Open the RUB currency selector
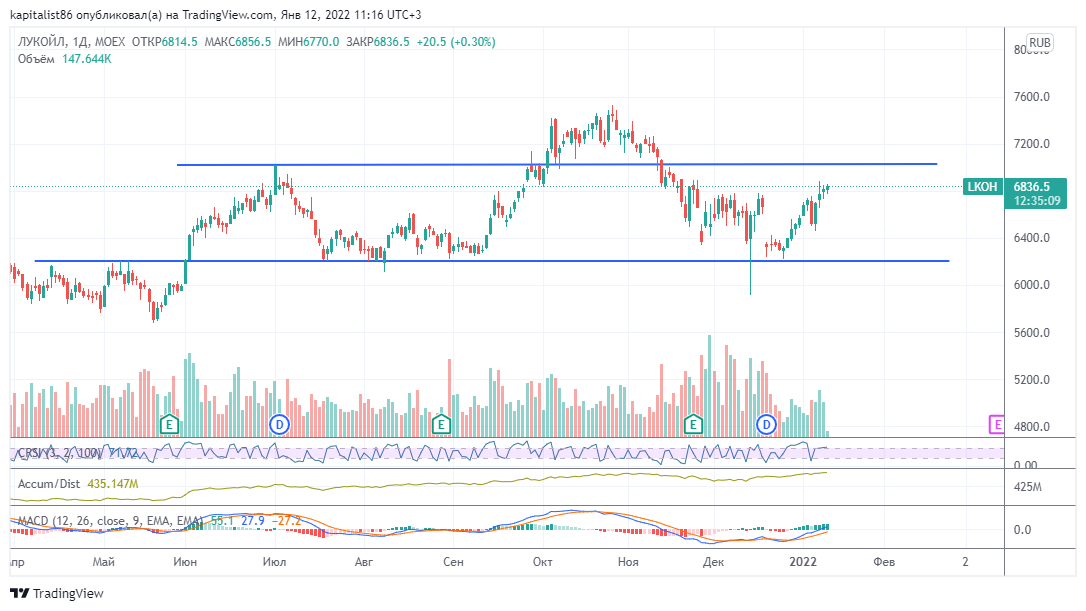1086x611 pixels. [1040, 43]
